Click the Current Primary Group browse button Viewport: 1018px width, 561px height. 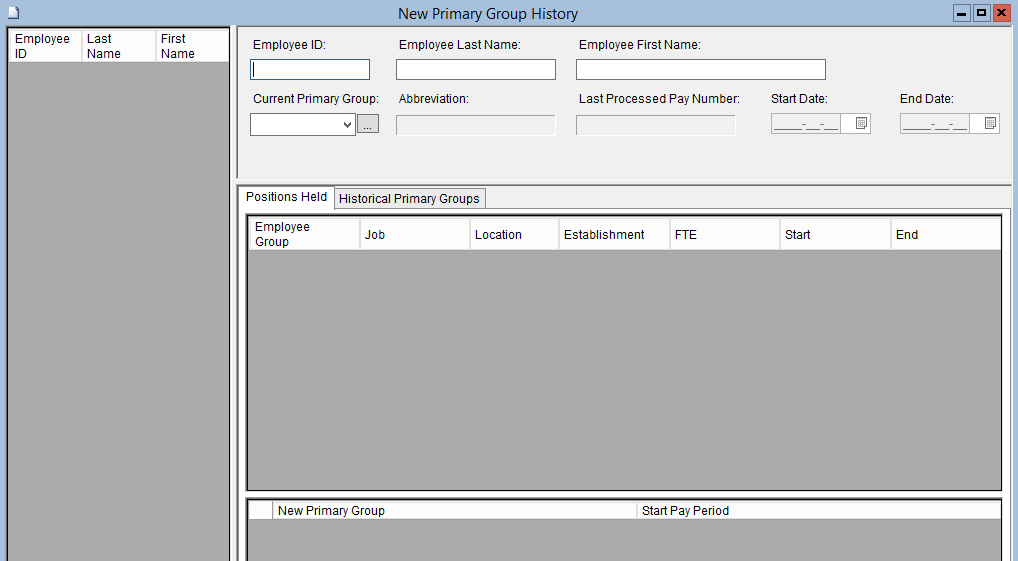tap(368, 125)
